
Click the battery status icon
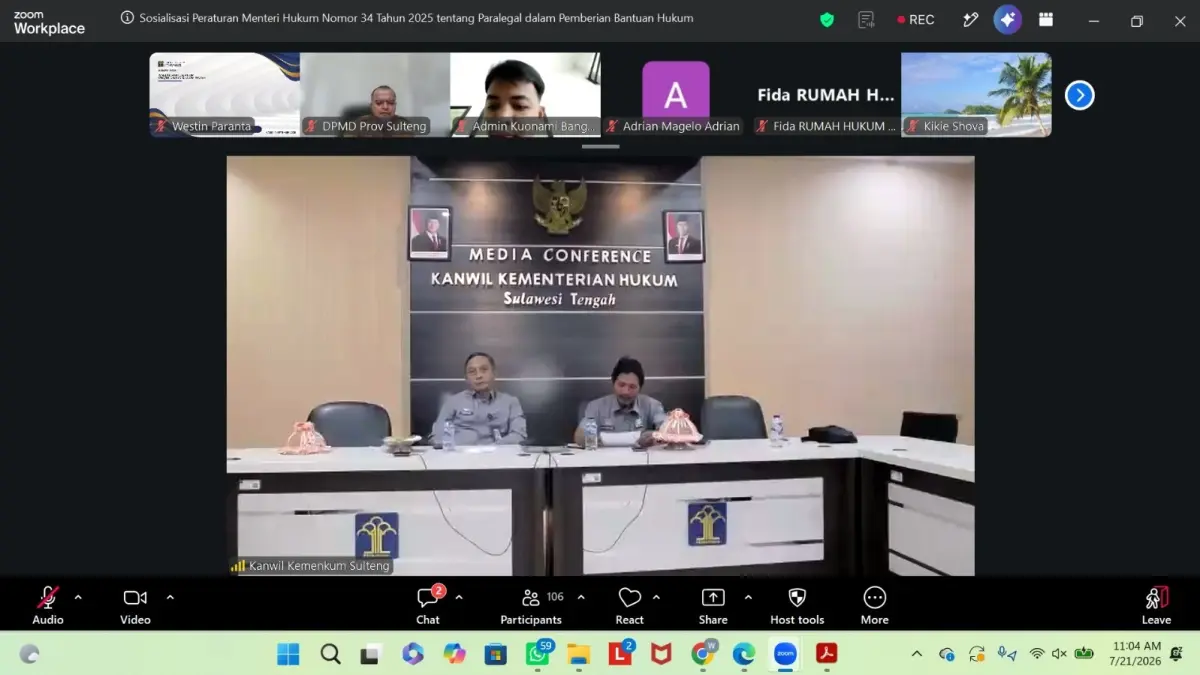click(x=1084, y=654)
